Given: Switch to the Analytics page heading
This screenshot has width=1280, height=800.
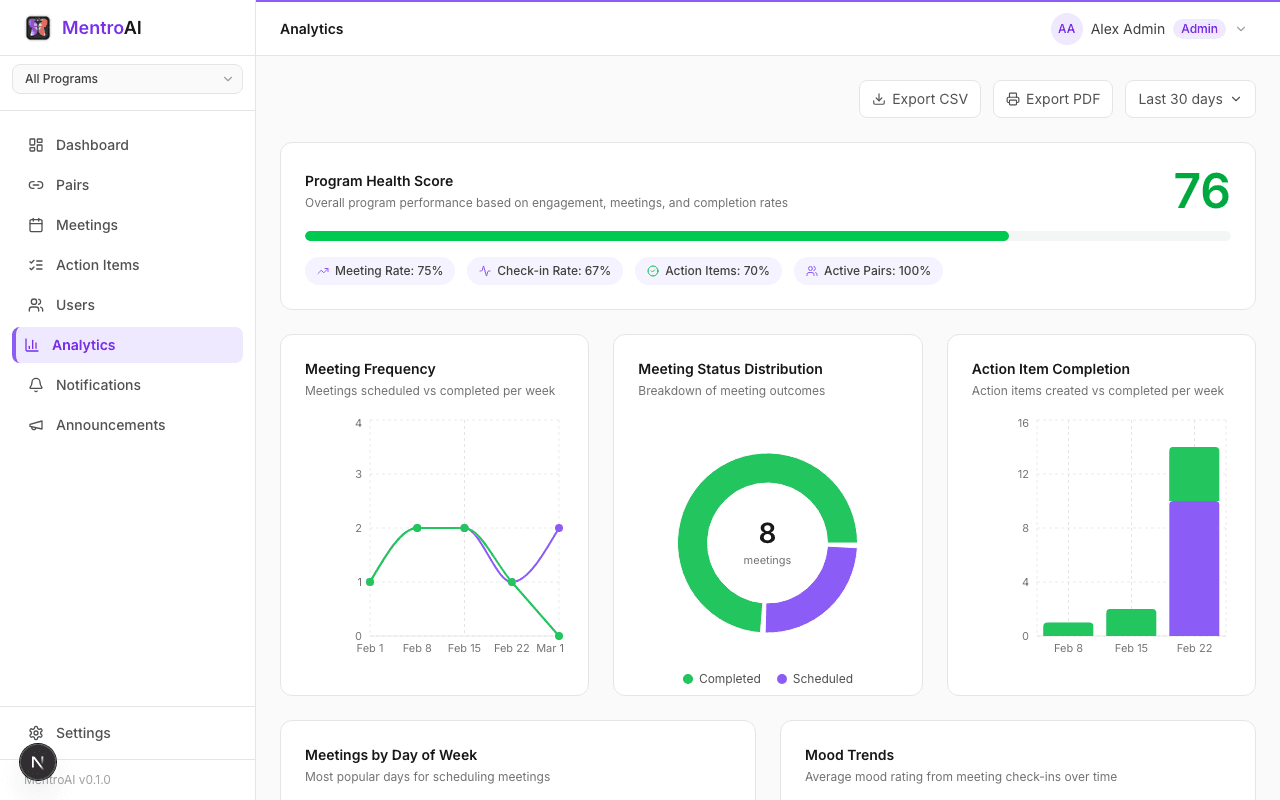Looking at the screenshot, I should coord(311,29).
